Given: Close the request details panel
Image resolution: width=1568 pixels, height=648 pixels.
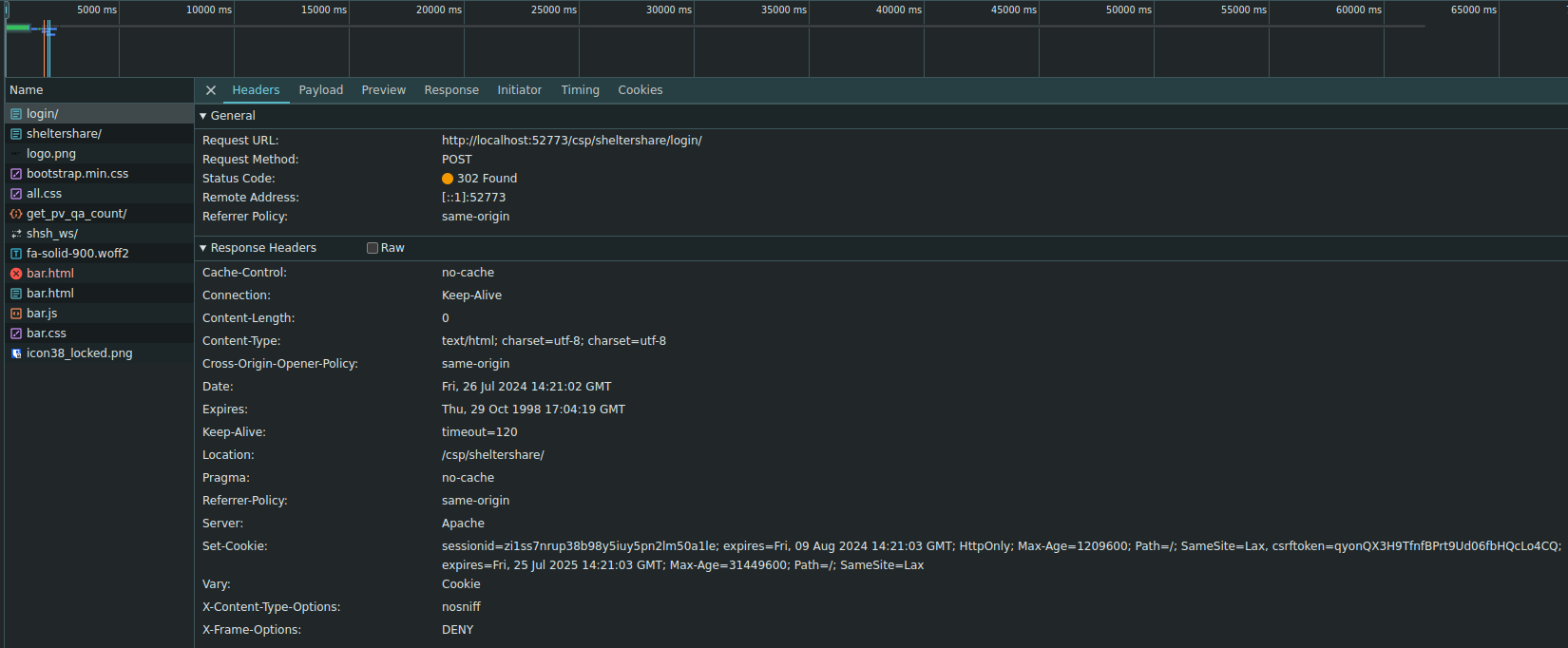Looking at the screenshot, I should pos(211,90).
